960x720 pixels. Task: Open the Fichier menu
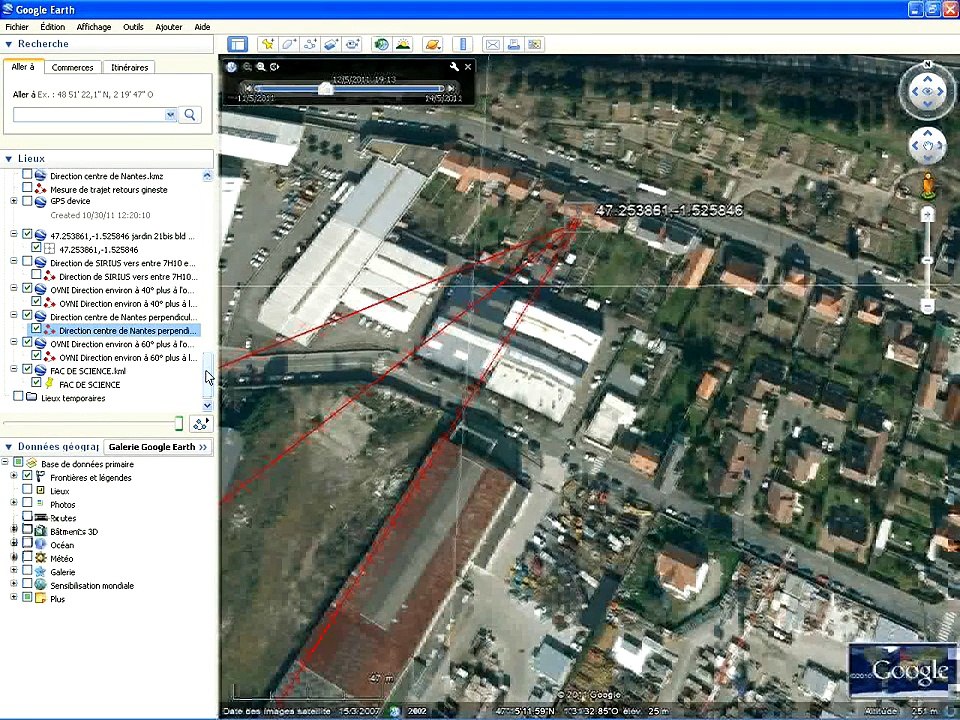pyautogui.click(x=17, y=27)
